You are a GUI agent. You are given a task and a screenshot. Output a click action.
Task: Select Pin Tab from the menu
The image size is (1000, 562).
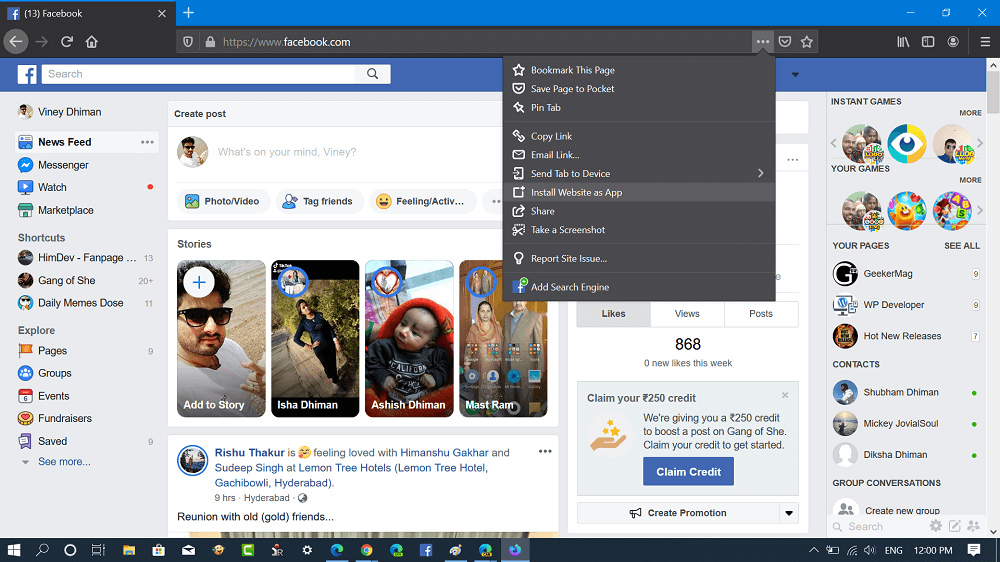click(x=639, y=107)
